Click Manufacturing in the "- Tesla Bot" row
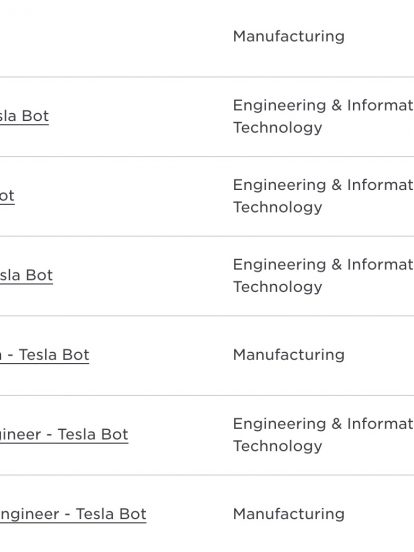 [x=289, y=355]
